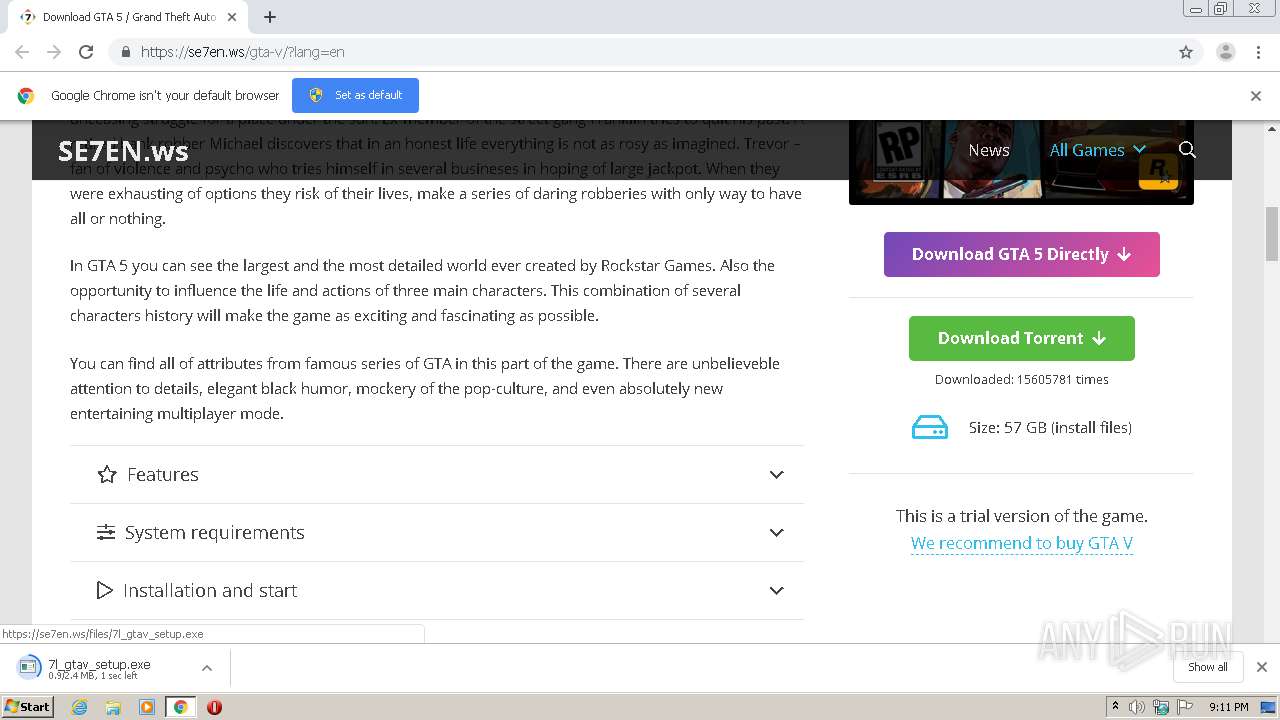The height and width of the screenshot is (720, 1280).
Task: Close the GTA 5 download tab
Action: tap(233, 17)
